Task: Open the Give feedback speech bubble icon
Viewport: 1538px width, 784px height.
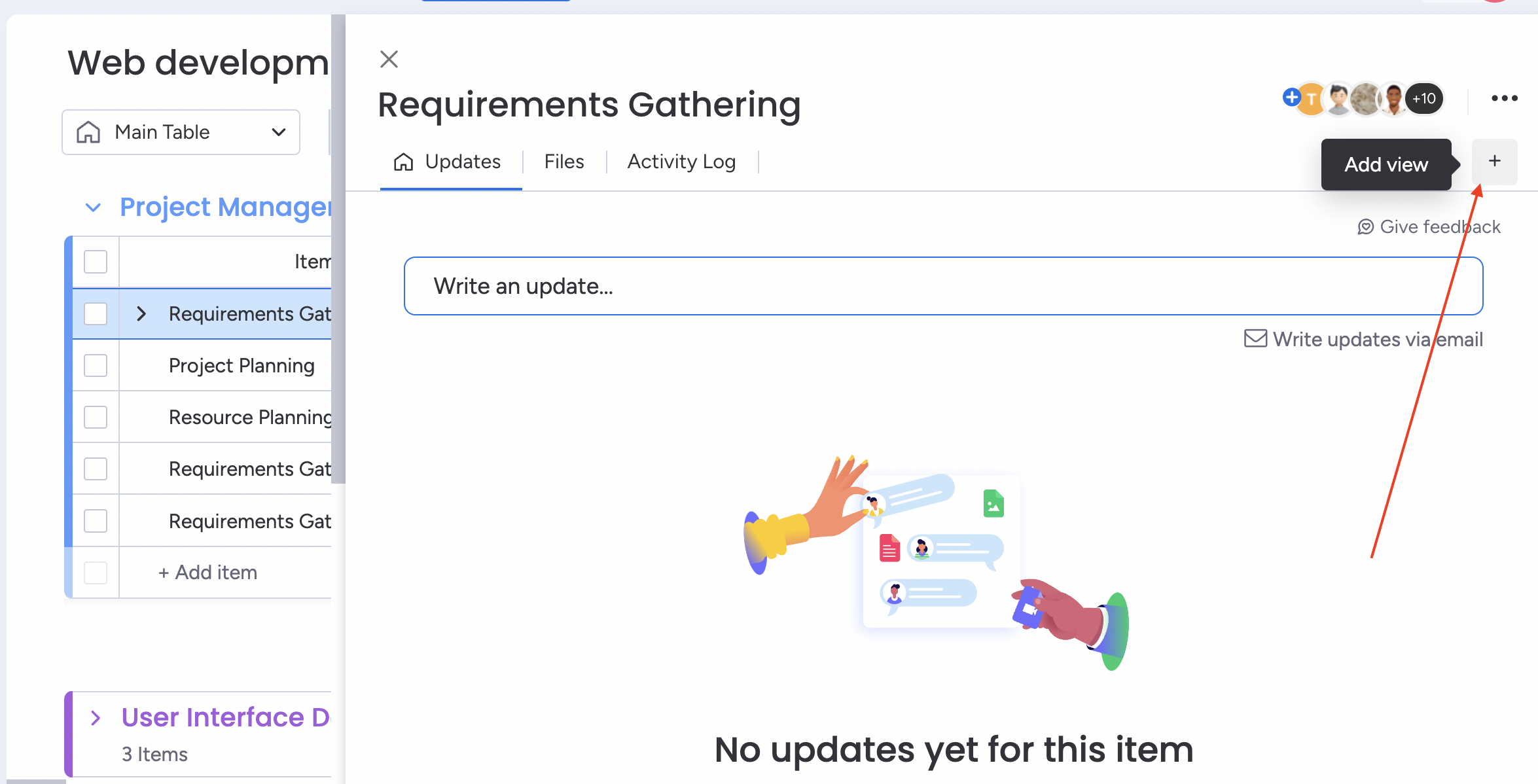Action: click(x=1366, y=226)
